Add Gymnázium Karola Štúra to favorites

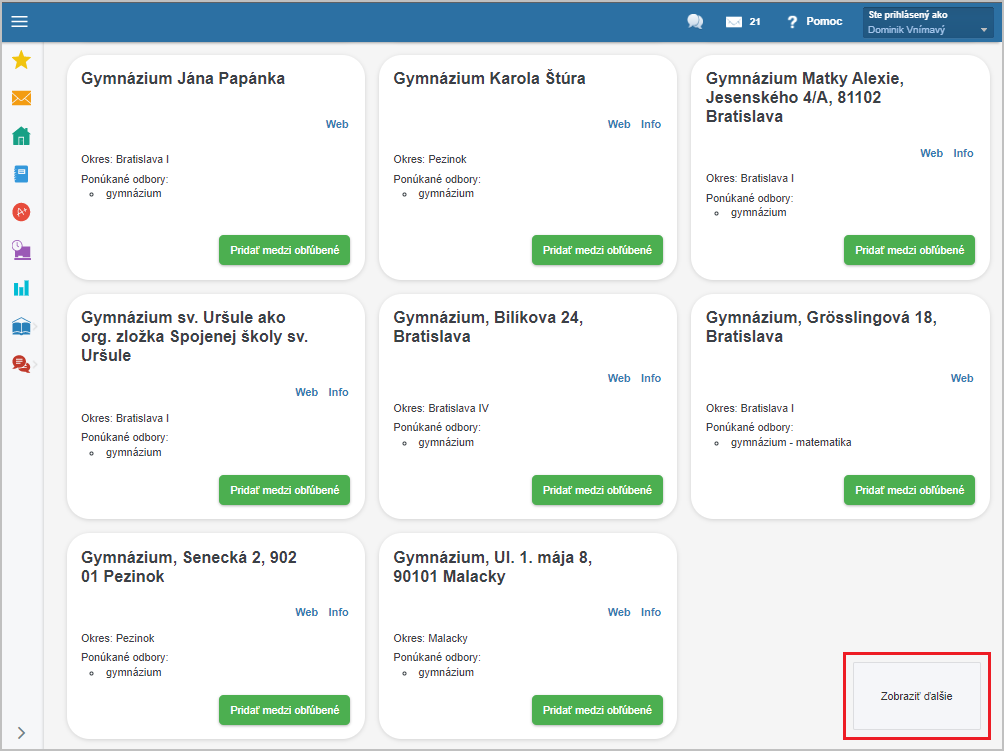(x=597, y=250)
